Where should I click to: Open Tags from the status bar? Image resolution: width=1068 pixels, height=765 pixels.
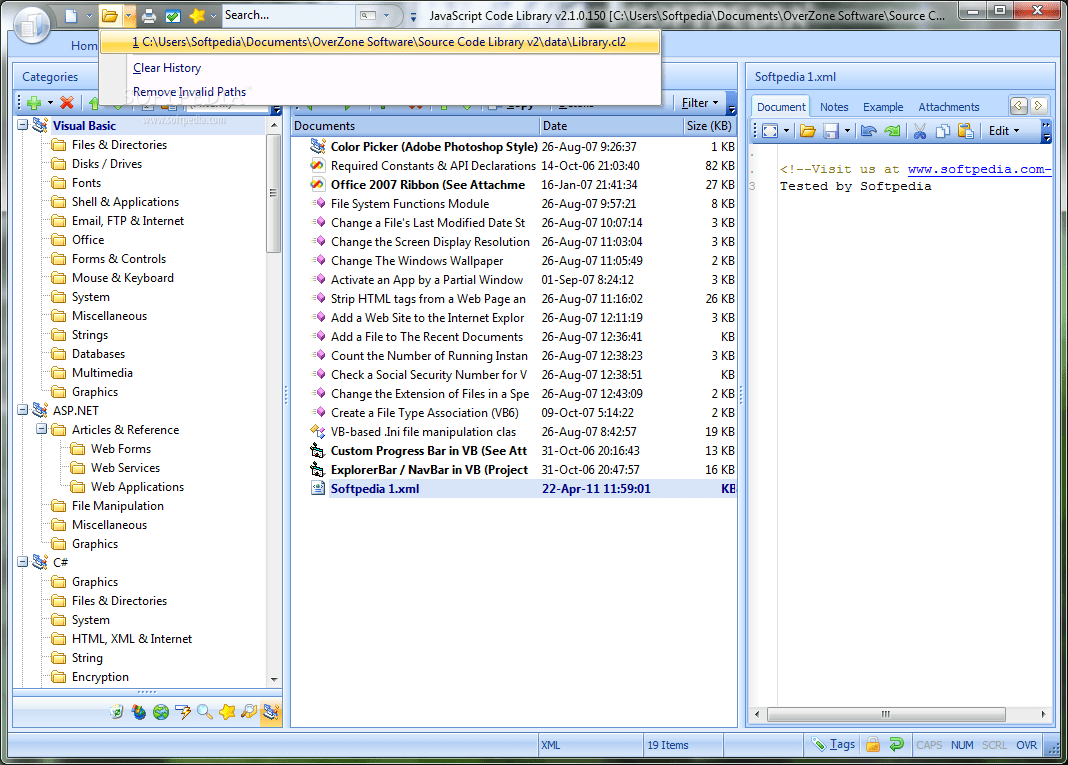click(843, 745)
